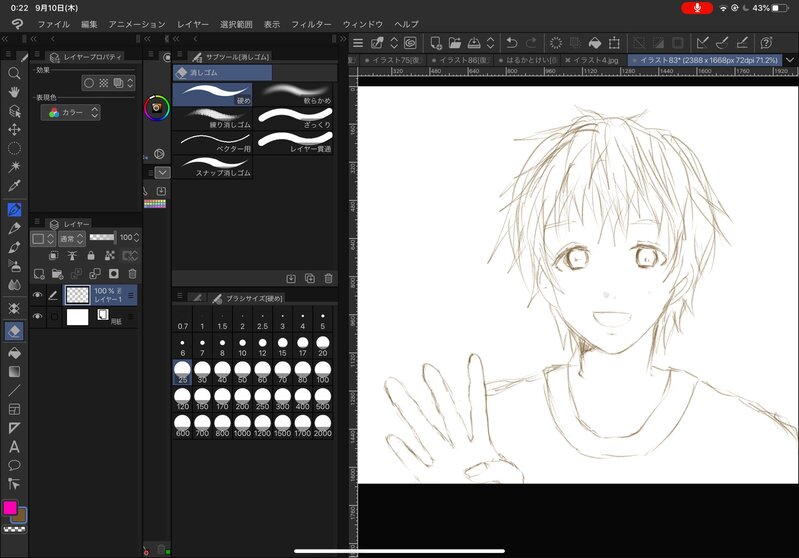This screenshot has width=799, height=558.
Task: Open the フィルター menu
Action: (310, 23)
